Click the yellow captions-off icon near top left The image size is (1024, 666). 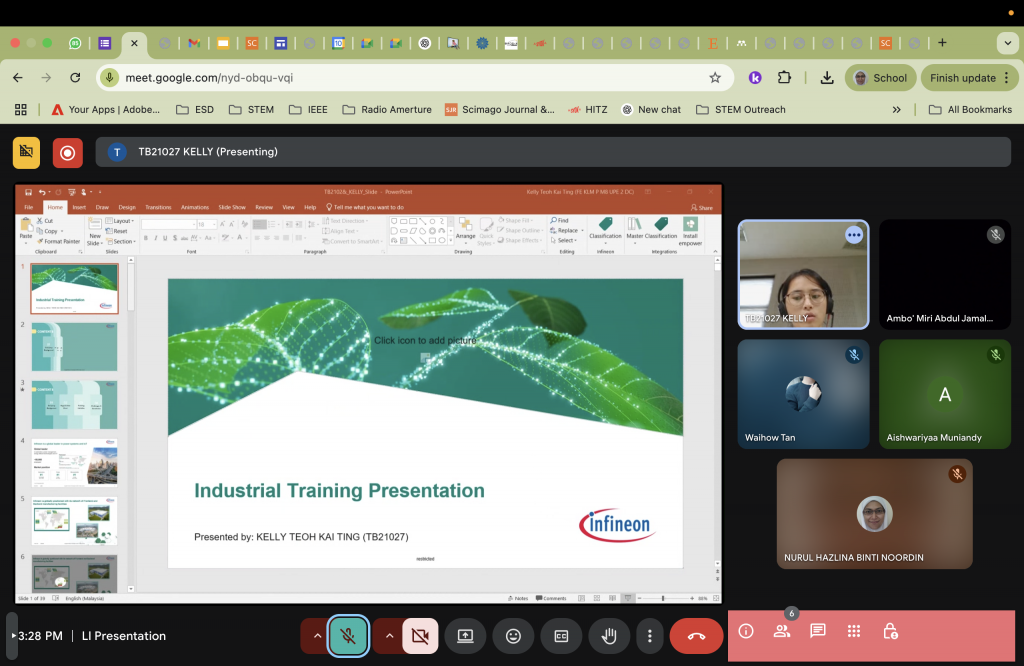point(26,153)
